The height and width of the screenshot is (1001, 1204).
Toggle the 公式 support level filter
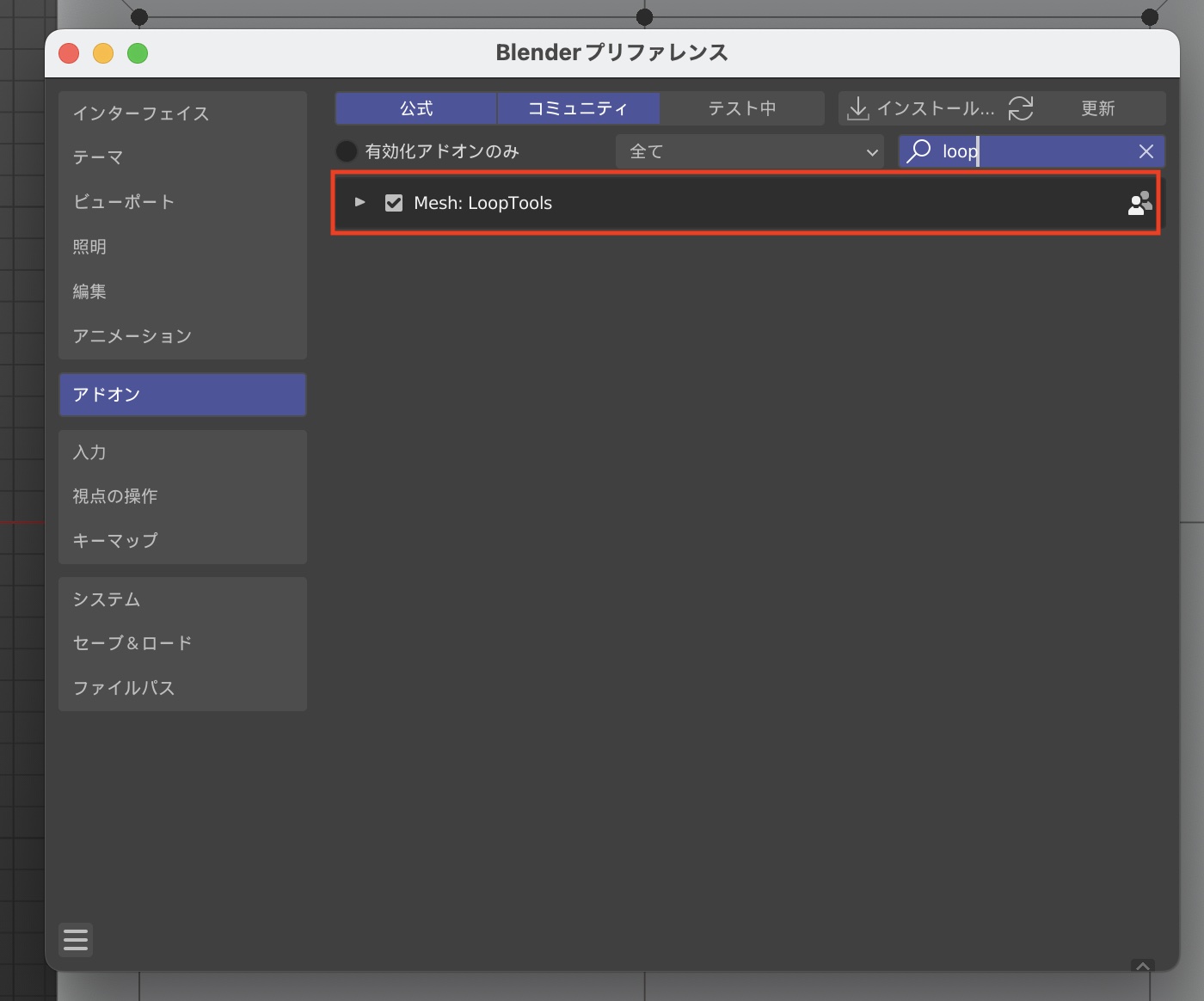tap(416, 108)
